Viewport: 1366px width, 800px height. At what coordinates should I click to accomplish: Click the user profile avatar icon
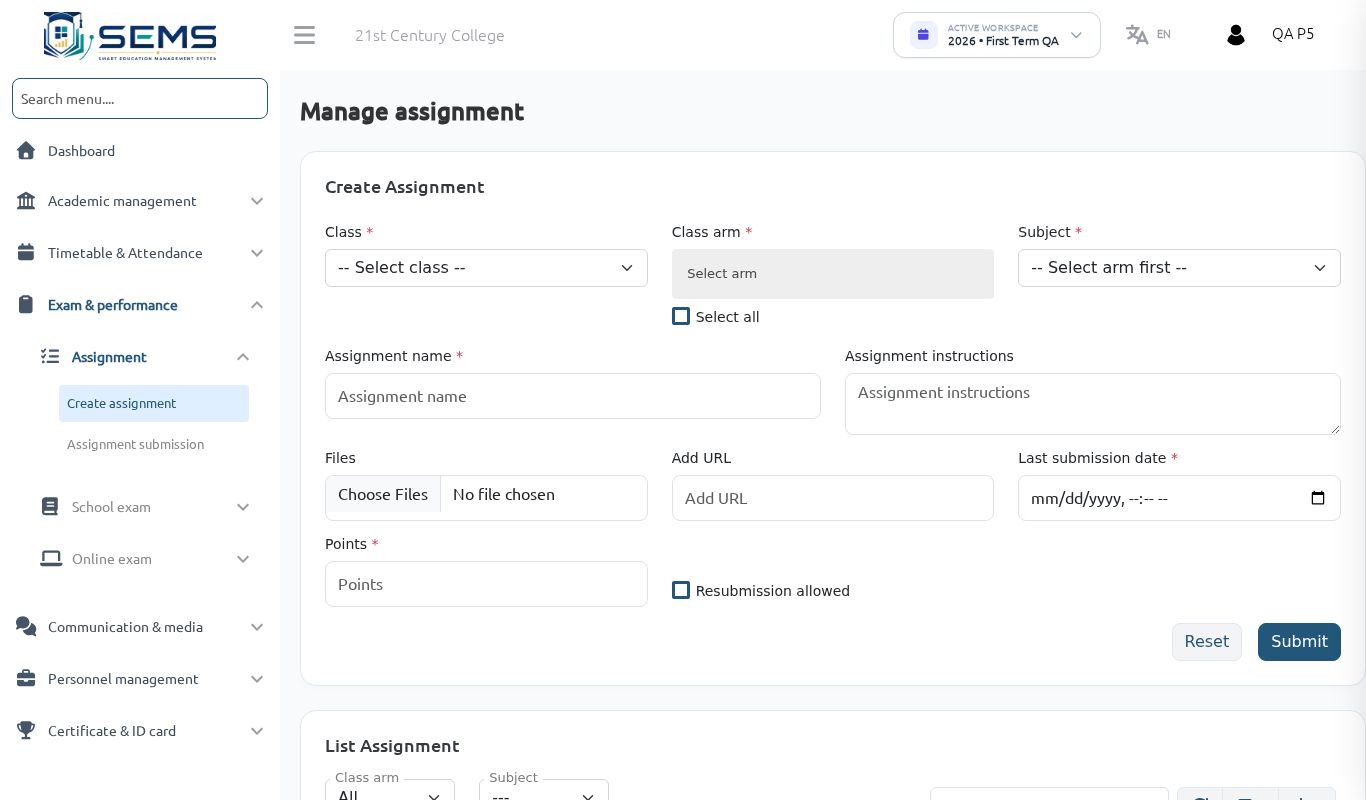1236,35
